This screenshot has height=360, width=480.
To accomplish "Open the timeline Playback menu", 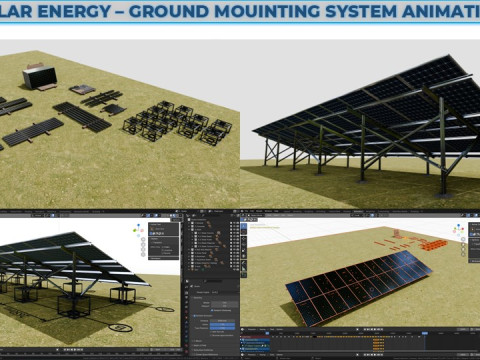I will [252, 329].
